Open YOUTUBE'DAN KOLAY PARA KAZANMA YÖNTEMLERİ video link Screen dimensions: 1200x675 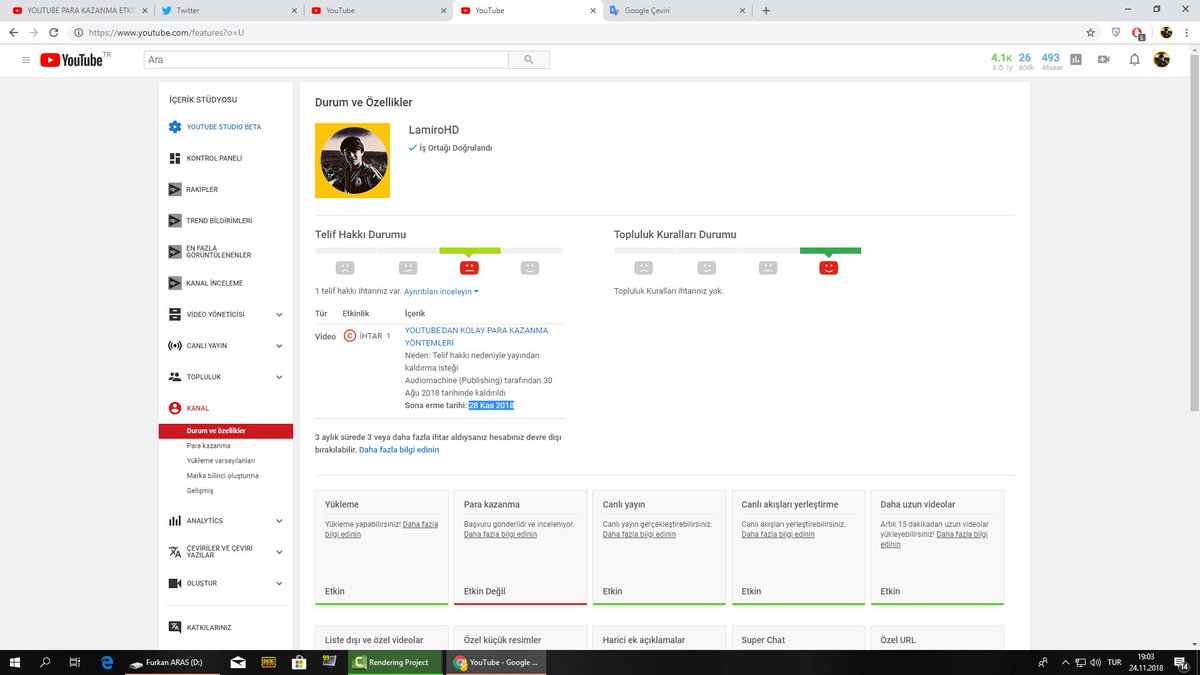tap(476, 336)
